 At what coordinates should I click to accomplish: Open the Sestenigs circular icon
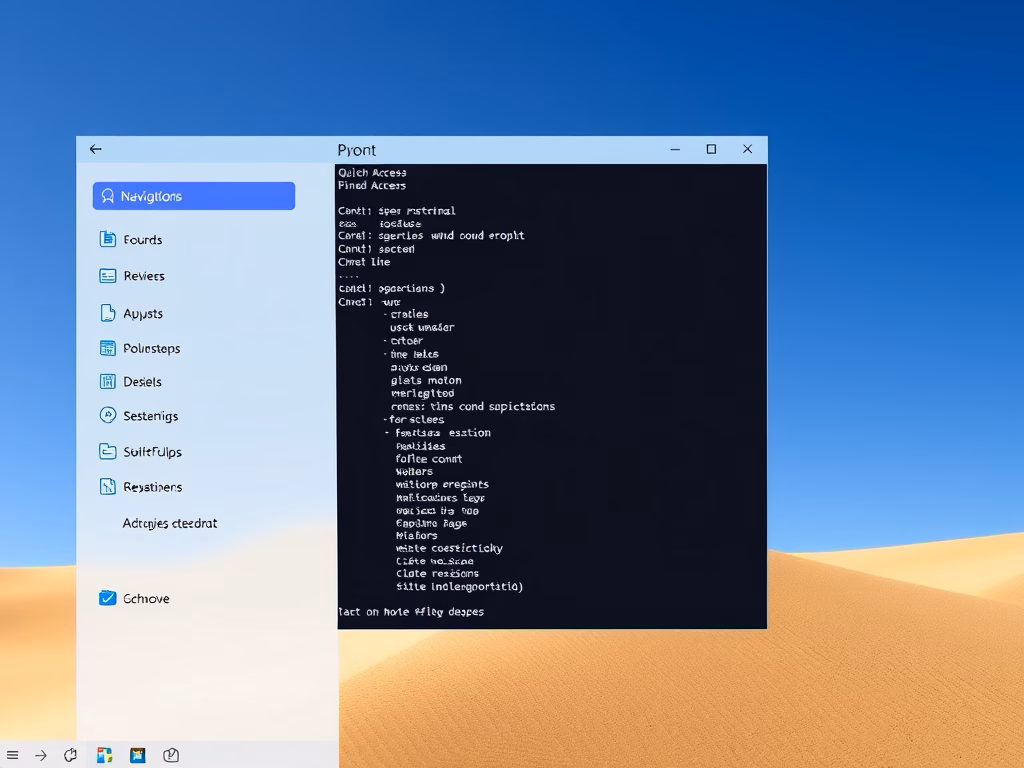click(108, 415)
